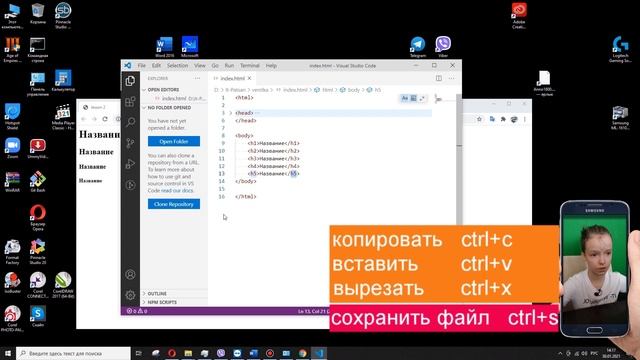Screen dimensions: 640x360
Task: Open the Extensions view in activity bar
Action: (x=130, y=101)
